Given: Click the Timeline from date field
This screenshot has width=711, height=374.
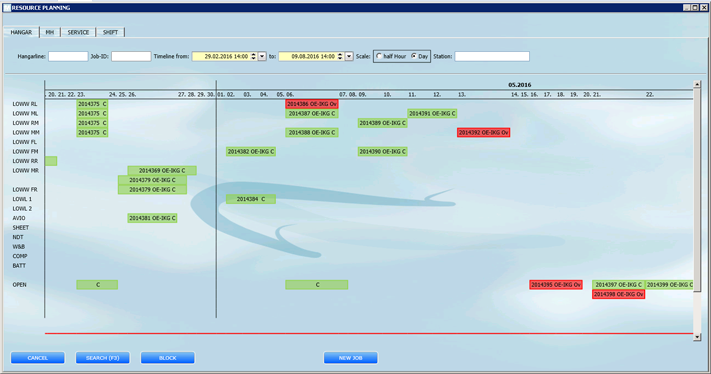Looking at the screenshot, I should click(x=222, y=56).
